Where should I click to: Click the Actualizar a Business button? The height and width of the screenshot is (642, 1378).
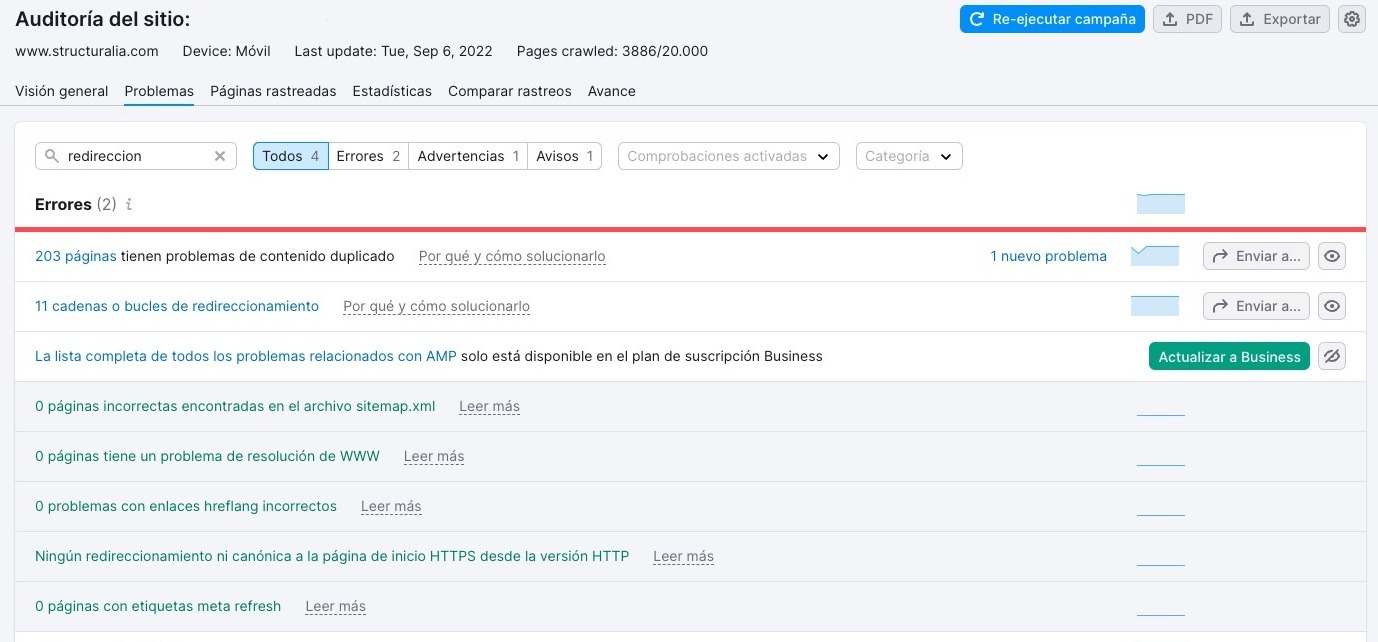point(1229,356)
